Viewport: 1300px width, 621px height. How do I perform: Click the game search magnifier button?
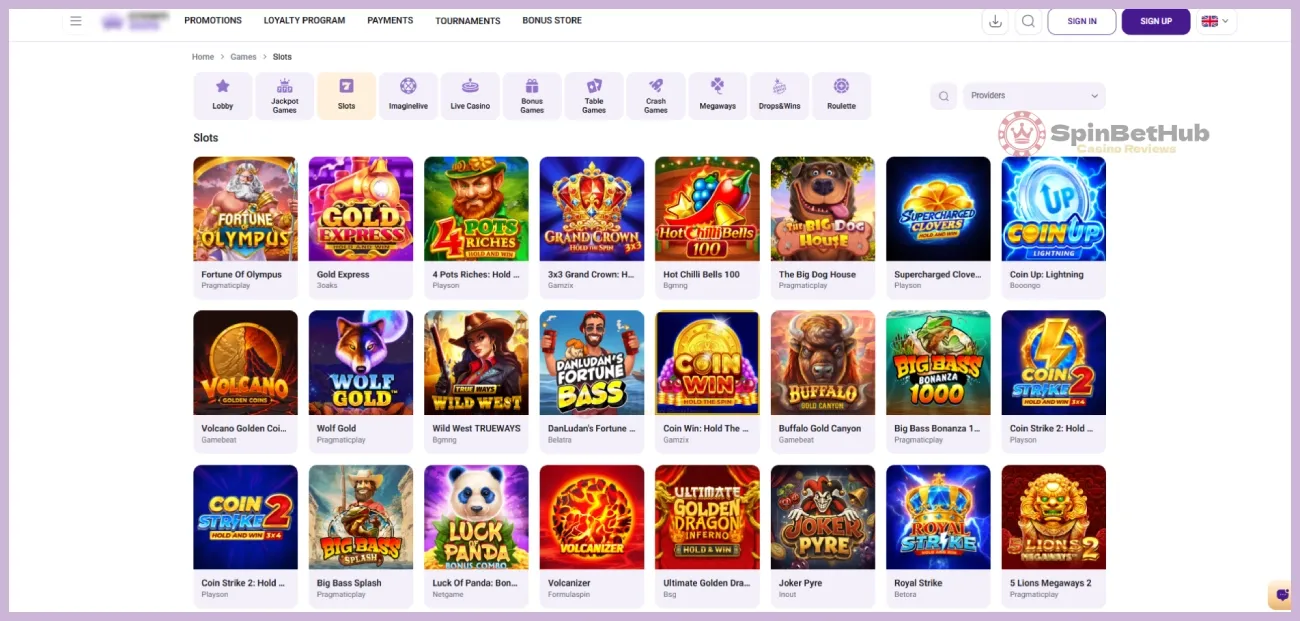tap(943, 96)
